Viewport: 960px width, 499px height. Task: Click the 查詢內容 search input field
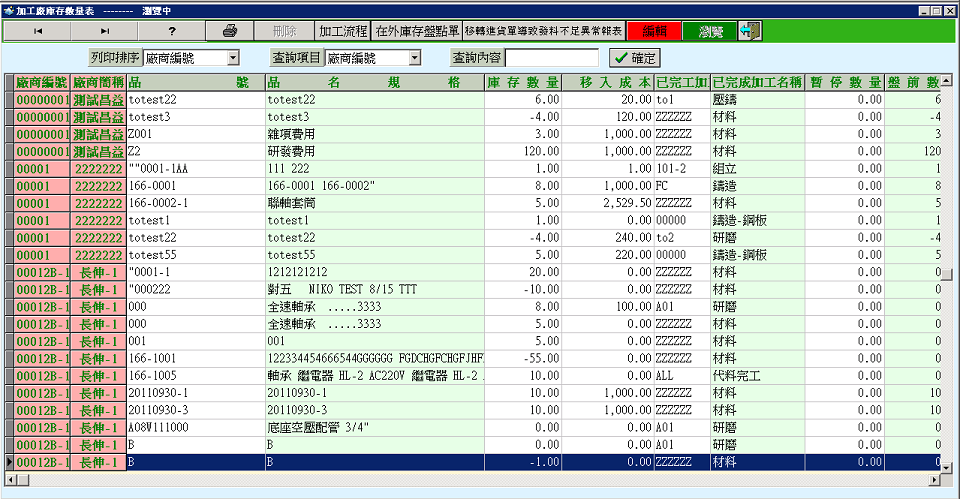click(551, 59)
